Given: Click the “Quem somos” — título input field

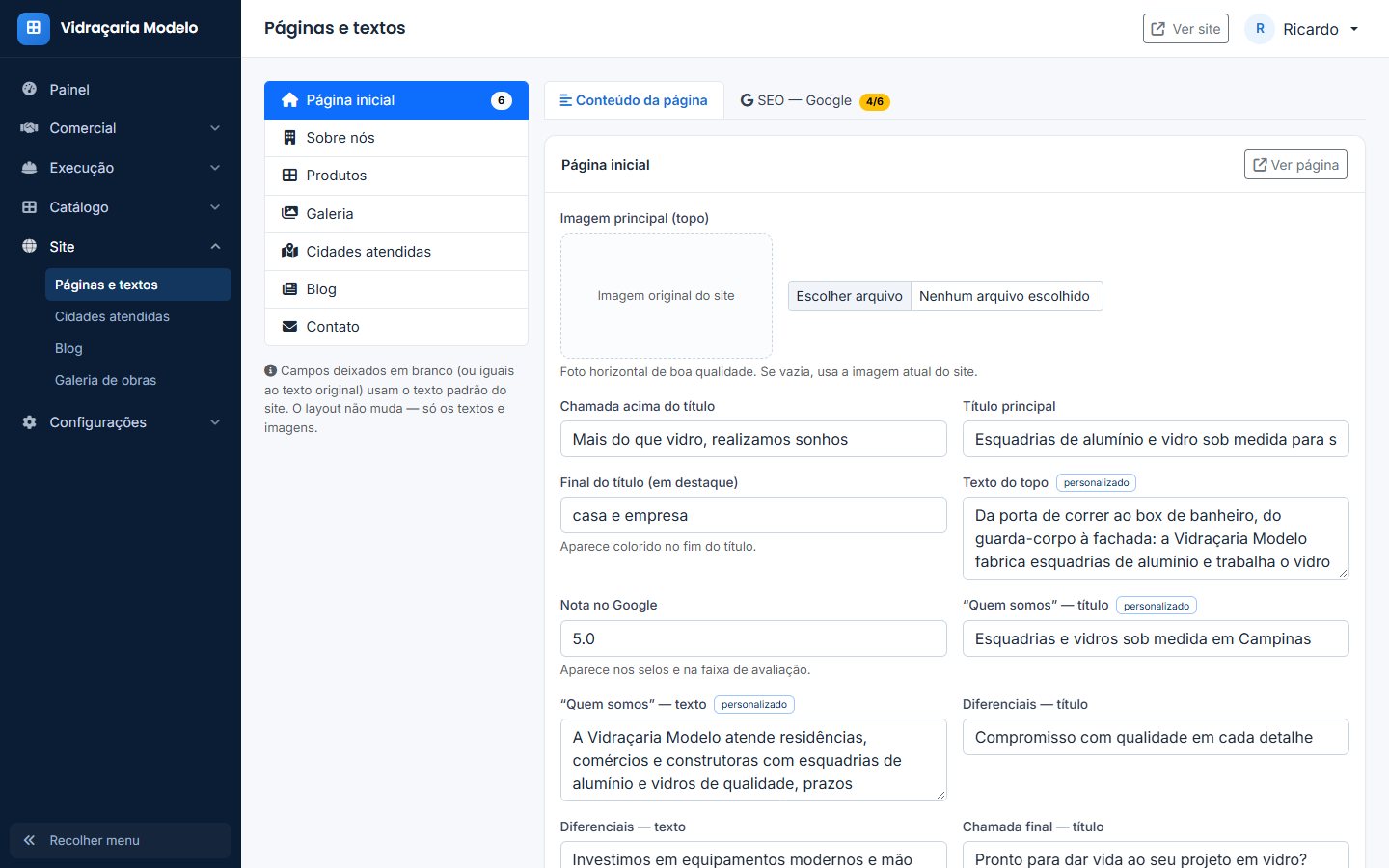Looking at the screenshot, I should [1156, 638].
